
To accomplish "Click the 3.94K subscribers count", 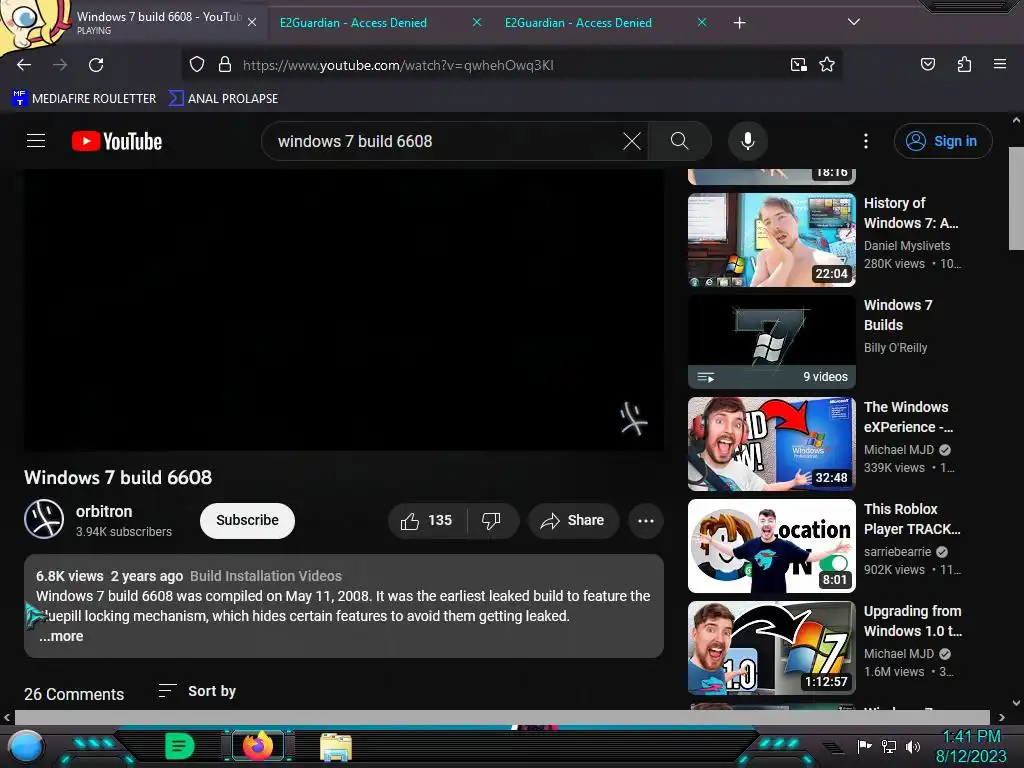I will (123, 532).
